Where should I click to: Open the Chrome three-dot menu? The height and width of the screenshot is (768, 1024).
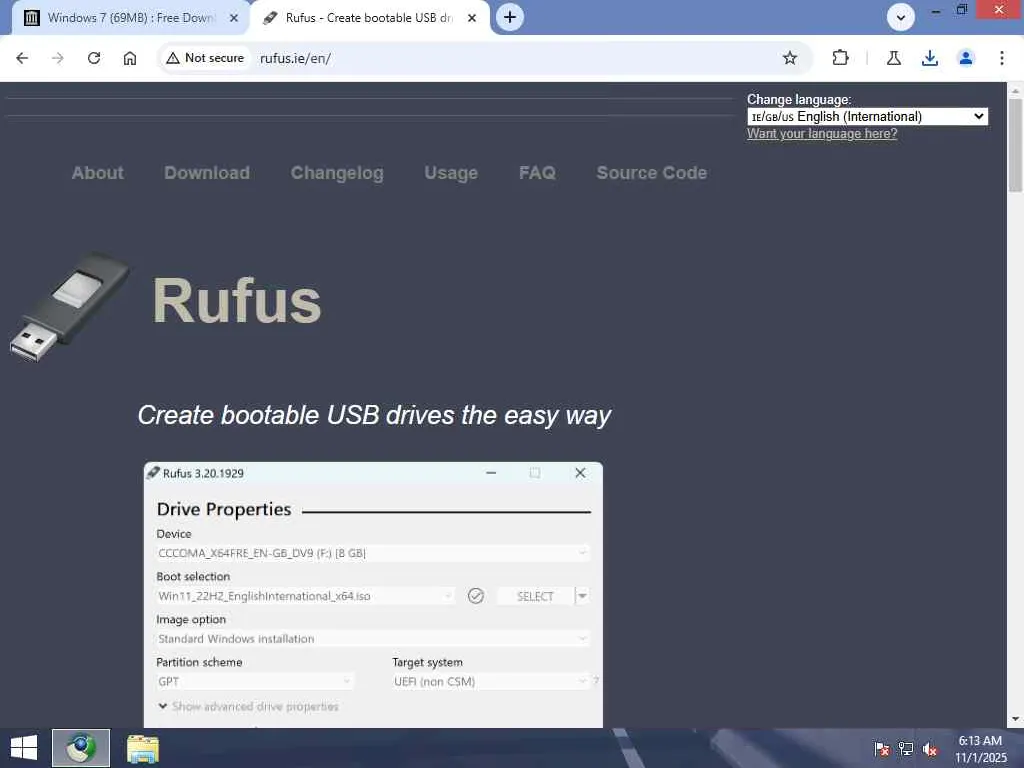1002,58
